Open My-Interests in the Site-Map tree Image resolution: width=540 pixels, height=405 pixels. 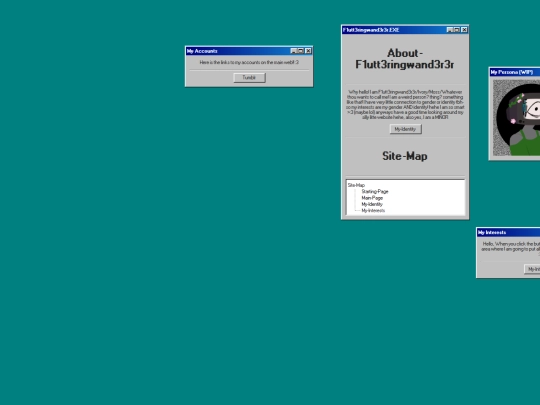373,210
